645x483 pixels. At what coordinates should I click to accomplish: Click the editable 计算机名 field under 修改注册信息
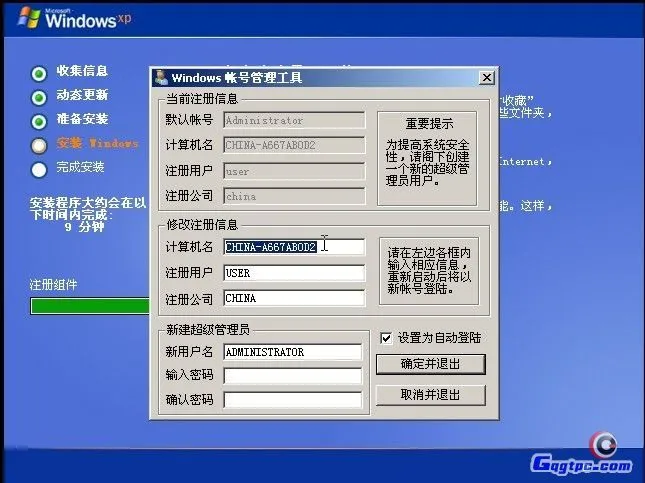294,247
